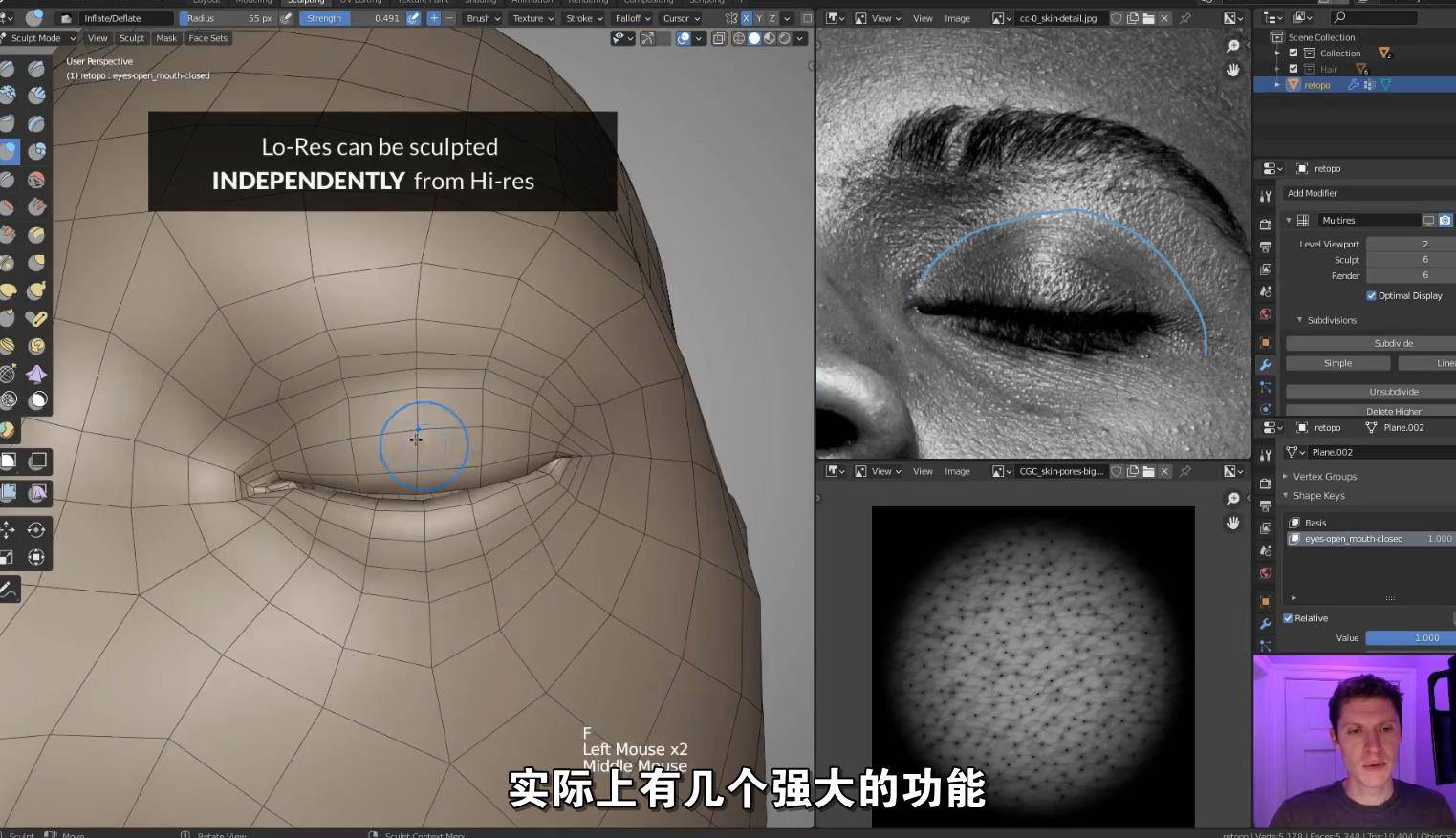Open the Sculpt menu
This screenshot has width=1456, height=838.
(x=132, y=38)
